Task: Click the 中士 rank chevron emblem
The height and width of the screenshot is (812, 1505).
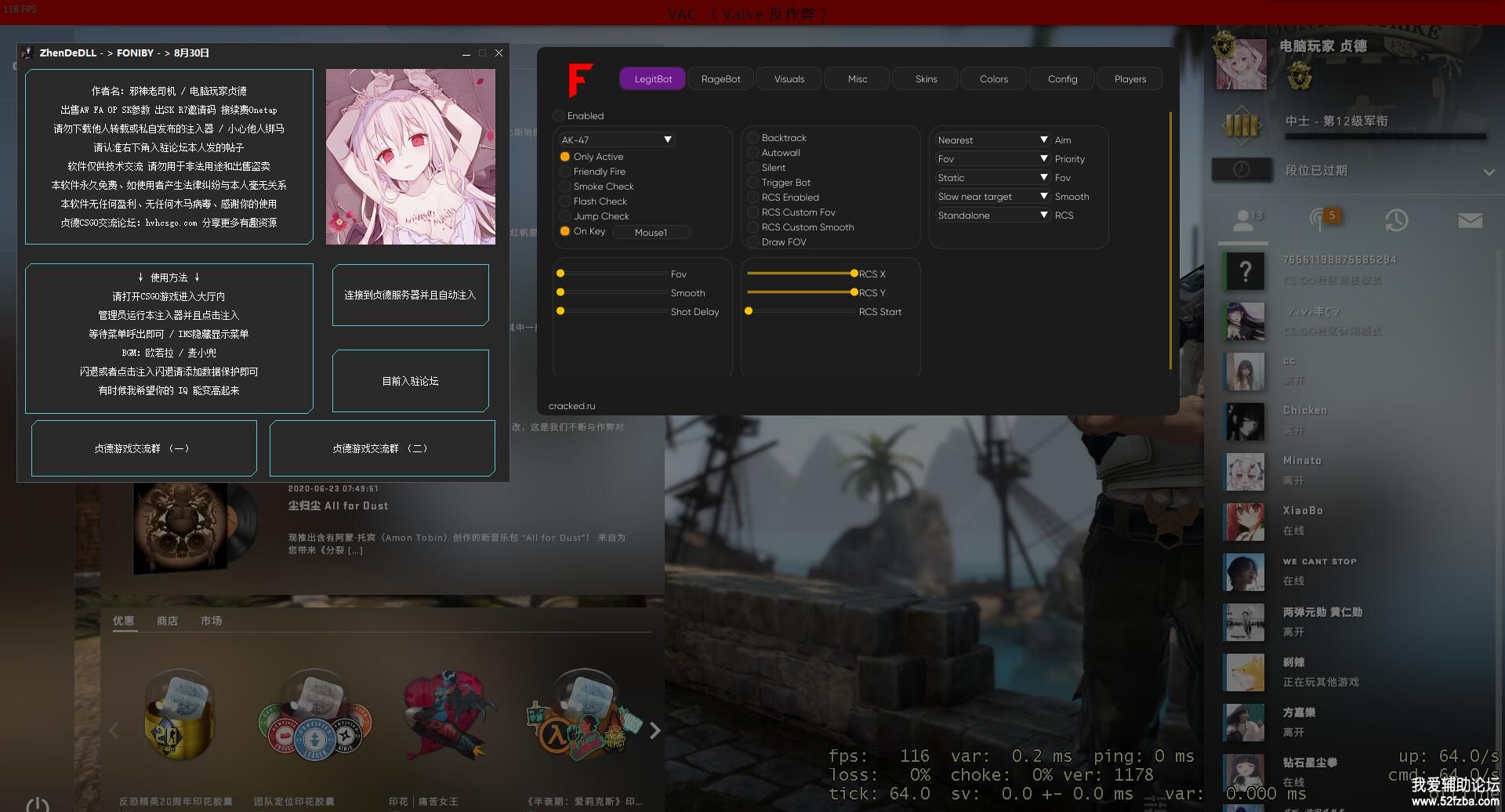Action: [1242, 125]
